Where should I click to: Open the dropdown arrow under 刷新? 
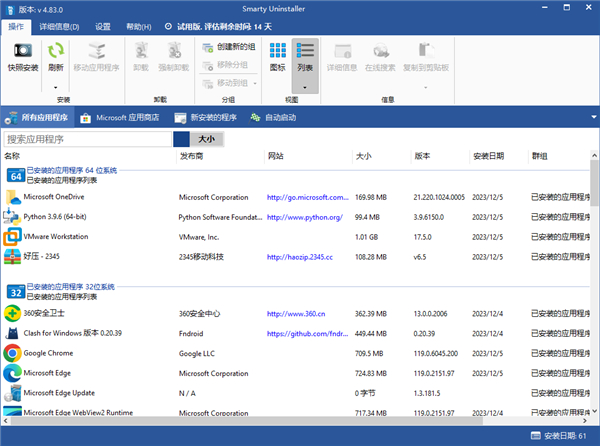click(x=56, y=86)
